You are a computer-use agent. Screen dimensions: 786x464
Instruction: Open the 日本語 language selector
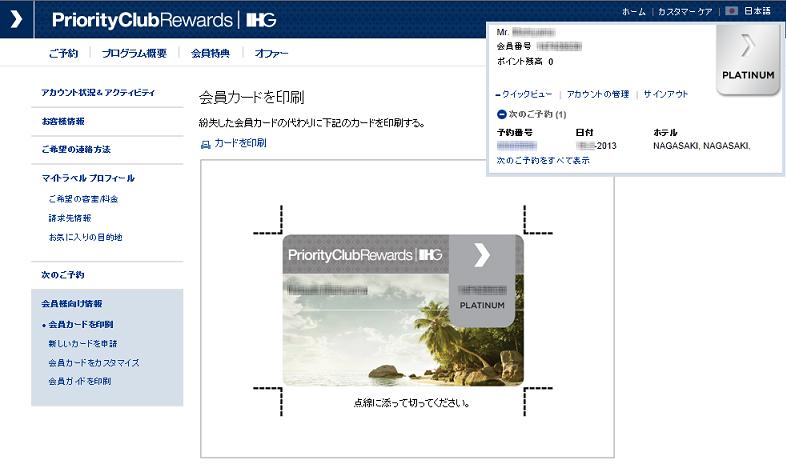[757, 11]
